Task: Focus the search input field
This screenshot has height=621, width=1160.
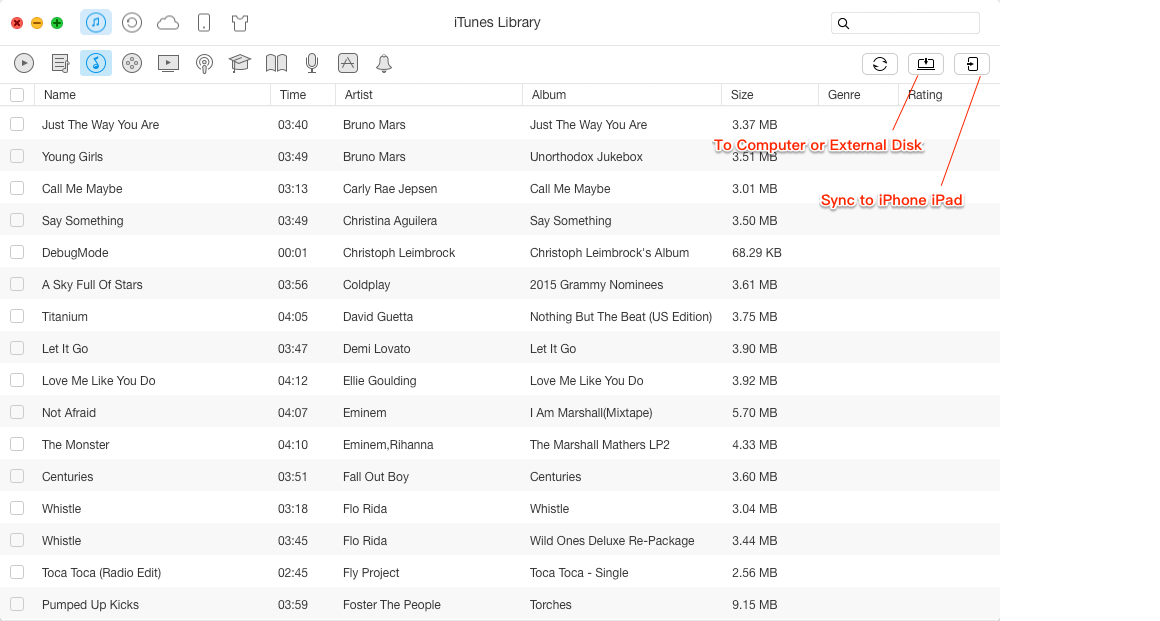Action: (905, 24)
